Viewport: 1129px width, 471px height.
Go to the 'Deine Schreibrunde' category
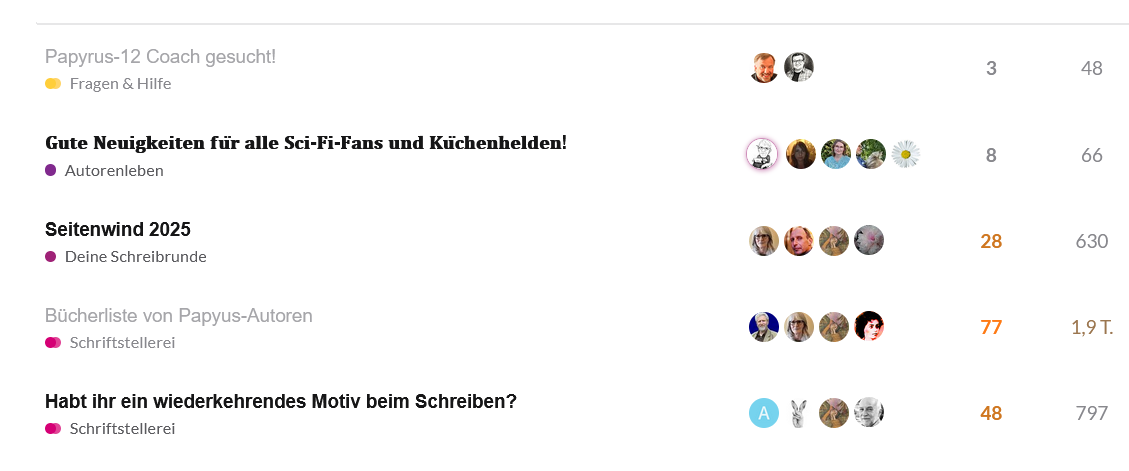135,257
